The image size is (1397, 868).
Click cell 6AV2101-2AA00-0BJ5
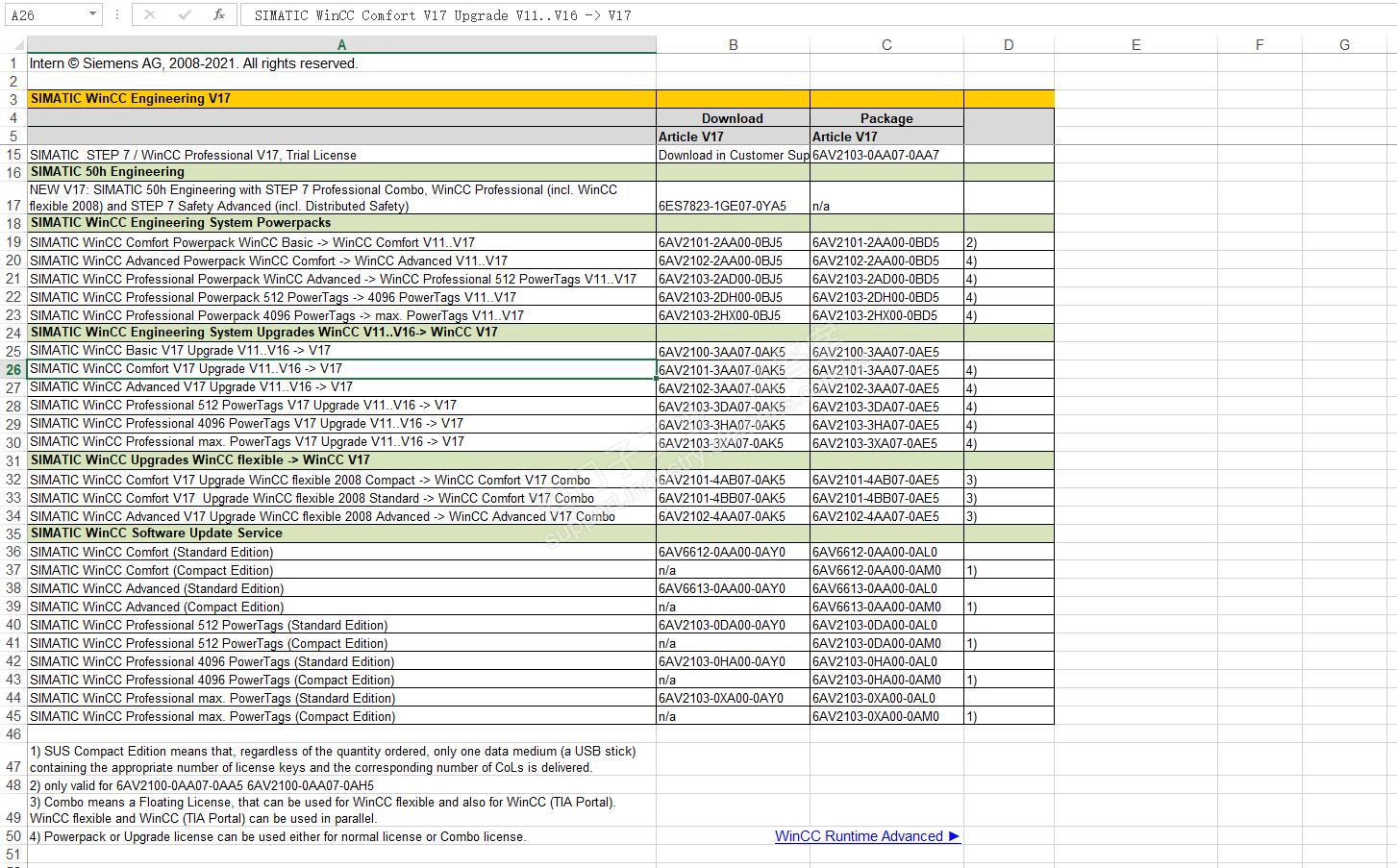coord(733,242)
